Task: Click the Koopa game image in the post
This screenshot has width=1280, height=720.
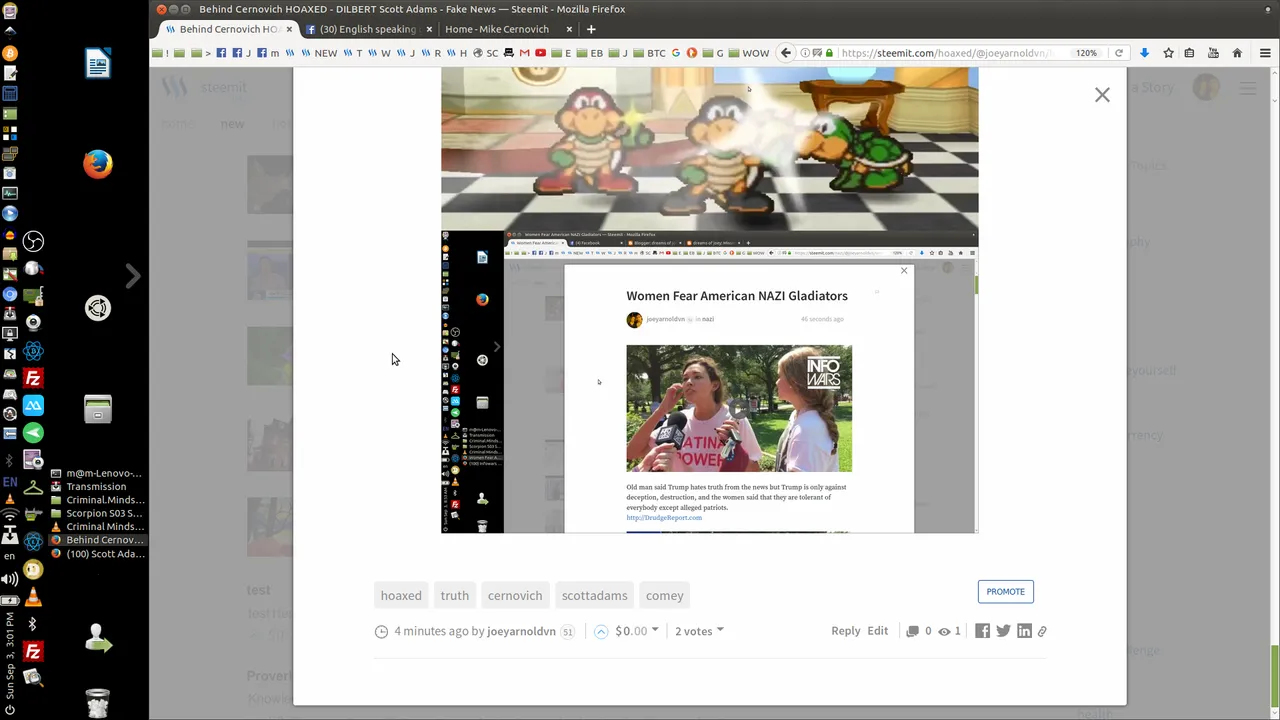Action: 709,149
